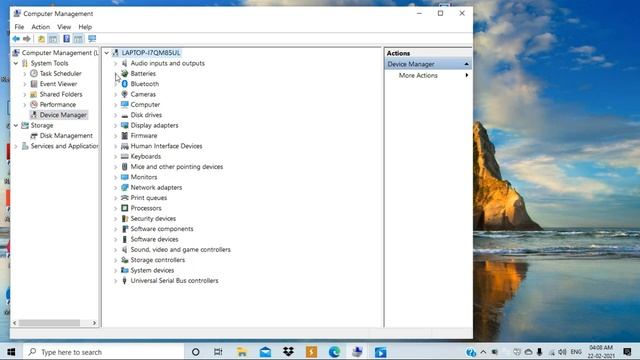Image resolution: width=640 pixels, height=360 pixels.
Task: Click the Forward arrow toolbar icon
Action: click(x=27, y=39)
